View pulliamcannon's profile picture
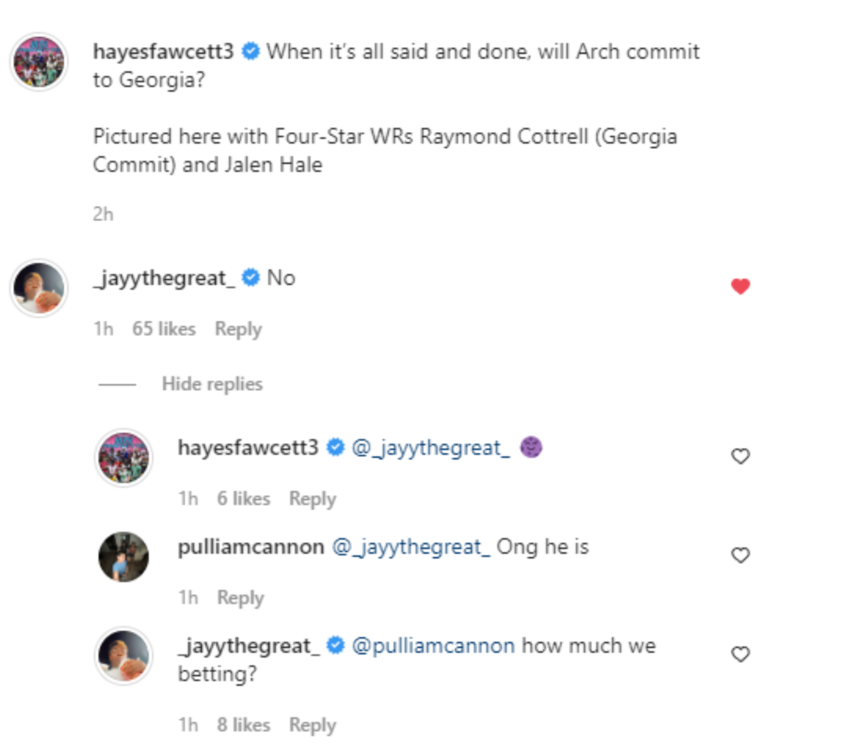The width and height of the screenshot is (862, 750). [123, 557]
